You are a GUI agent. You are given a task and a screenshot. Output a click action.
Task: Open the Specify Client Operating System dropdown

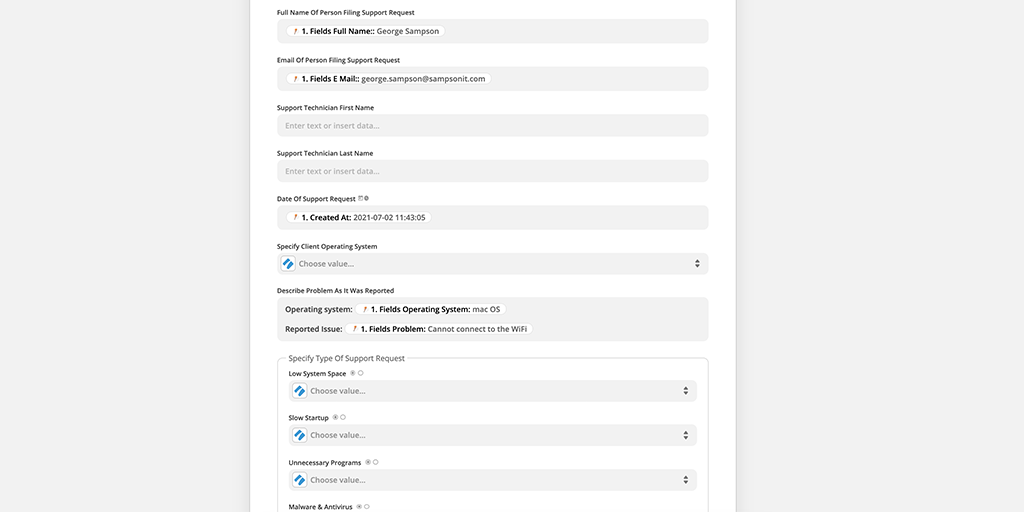point(697,264)
